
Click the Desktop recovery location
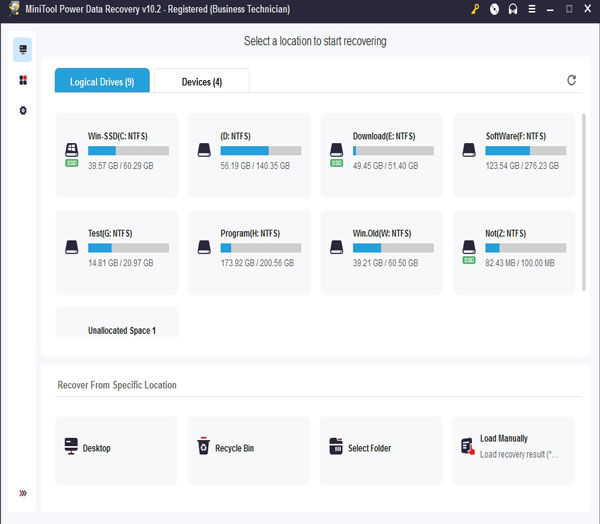click(x=116, y=450)
